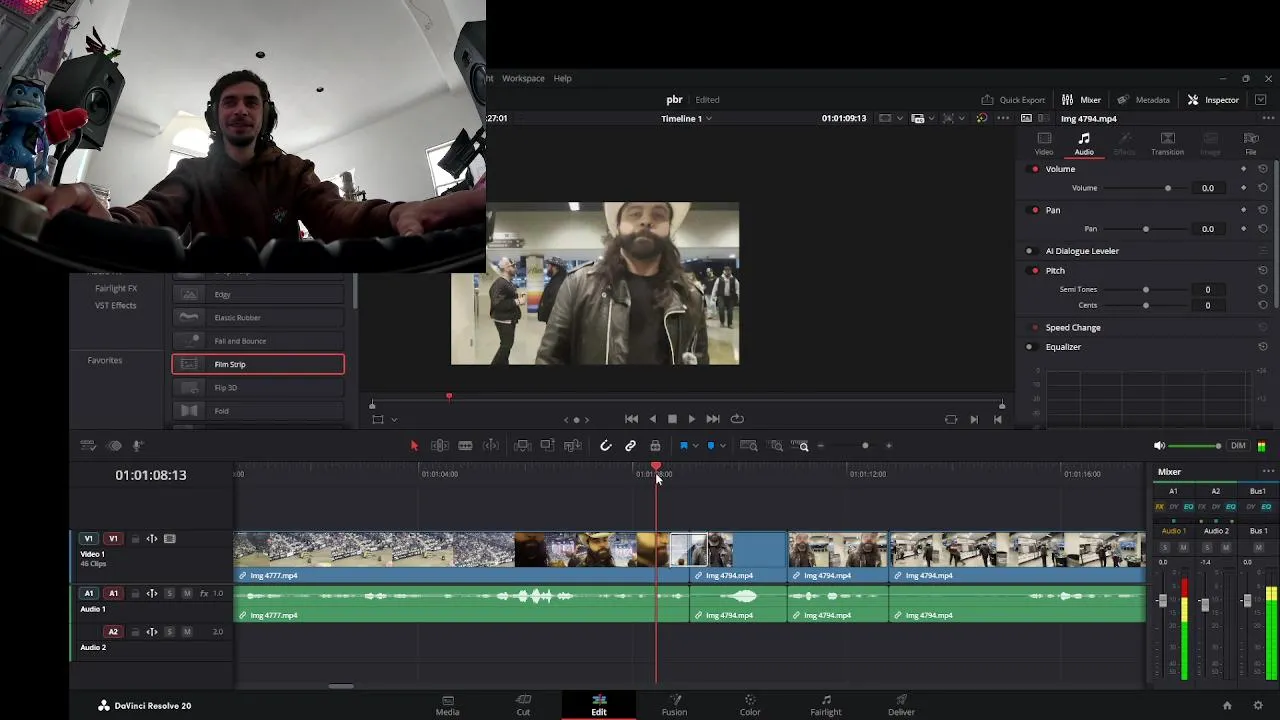The image size is (1280, 720).
Task: Click Full Extent Zoom icon
Action: (748, 446)
